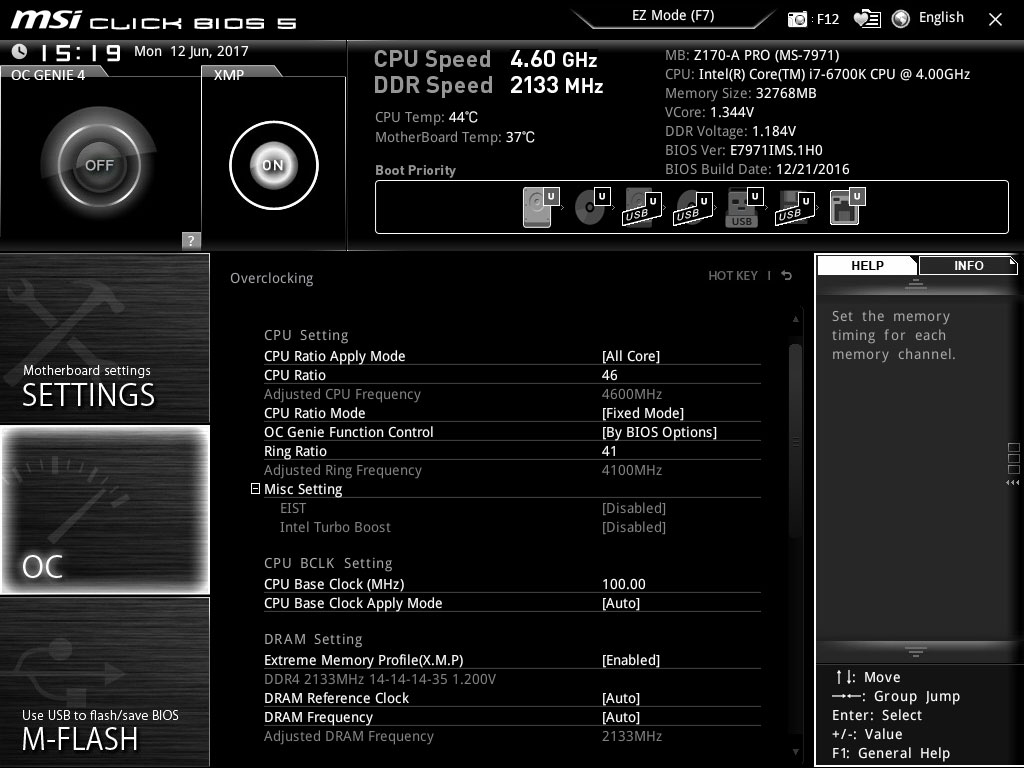Edit the CPU Ratio value 46
This screenshot has width=1024, height=768.
(x=609, y=375)
